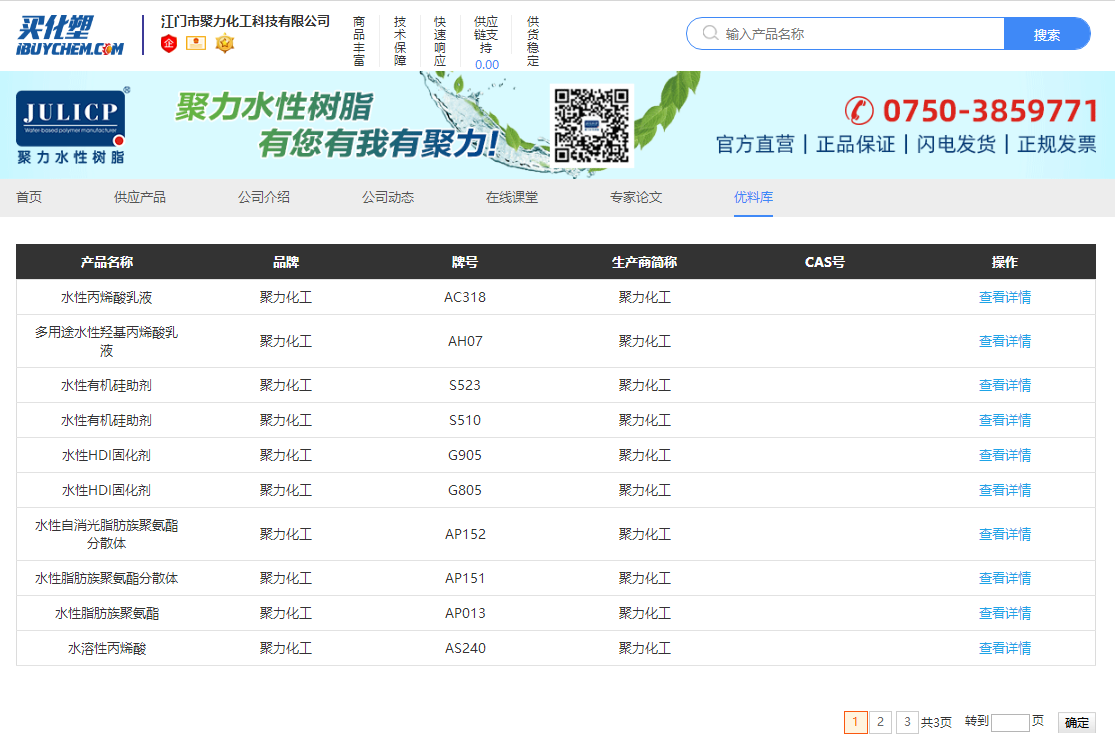Click grade cell AP013
1115x743 pixels.
pyautogui.click(x=465, y=613)
